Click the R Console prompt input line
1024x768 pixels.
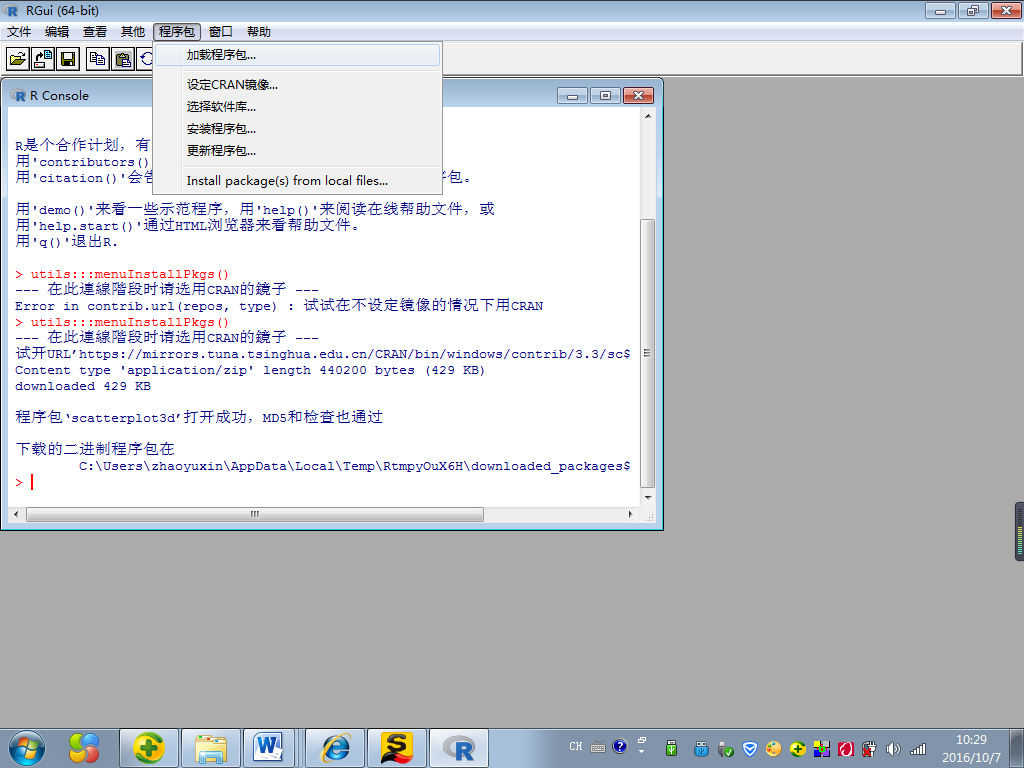[x=323, y=483]
